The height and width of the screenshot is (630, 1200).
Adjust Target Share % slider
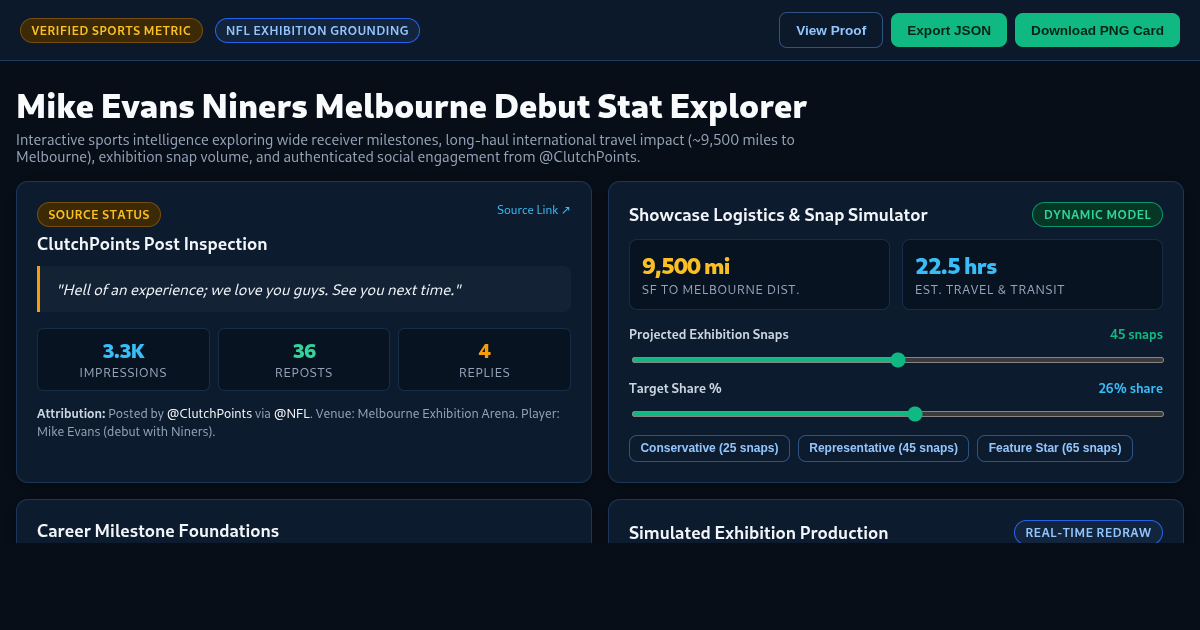tap(897, 414)
